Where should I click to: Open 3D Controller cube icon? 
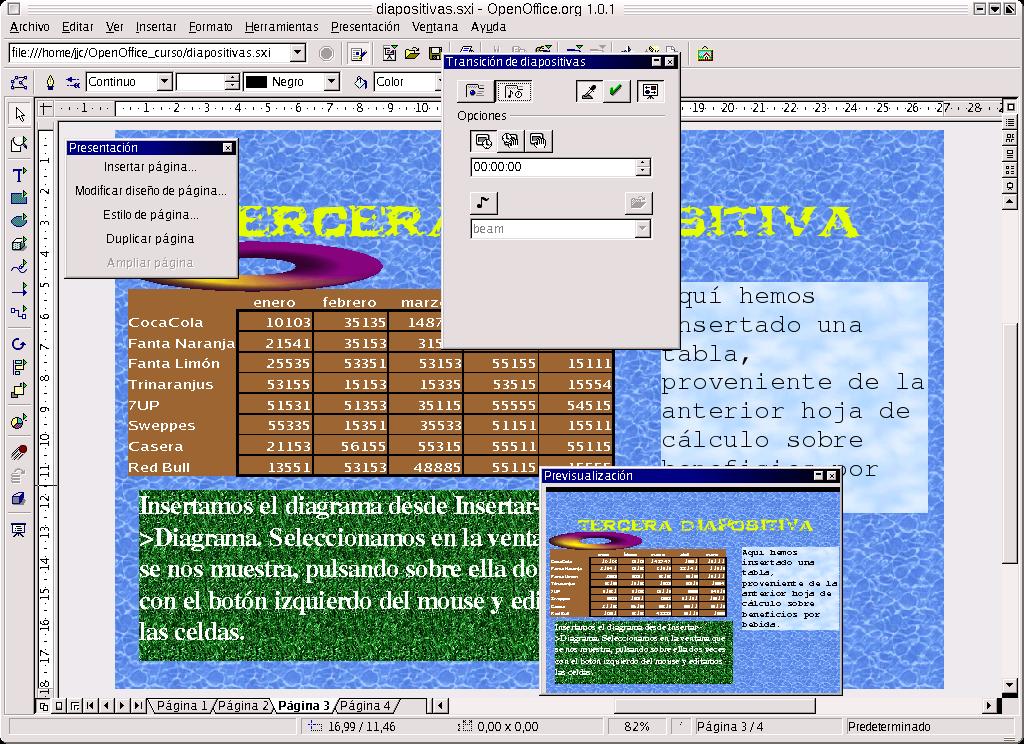pyautogui.click(x=19, y=498)
